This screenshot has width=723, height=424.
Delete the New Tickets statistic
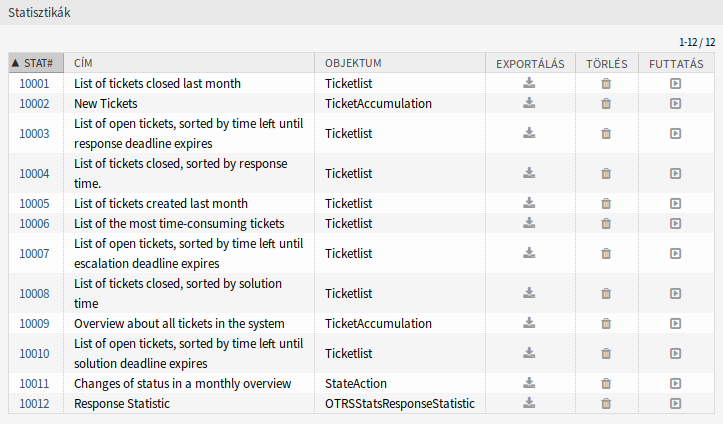tap(606, 104)
